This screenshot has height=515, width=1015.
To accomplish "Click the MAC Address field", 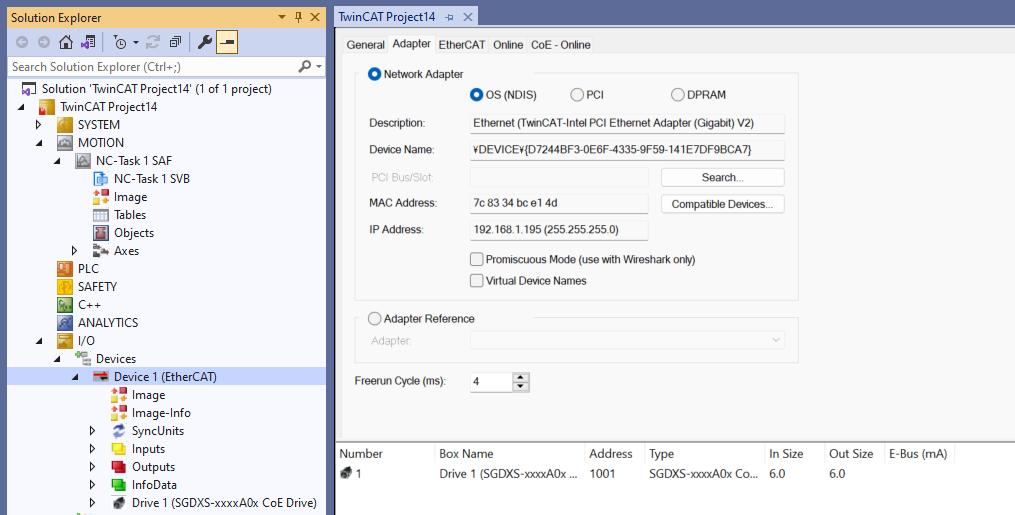I will [559, 203].
